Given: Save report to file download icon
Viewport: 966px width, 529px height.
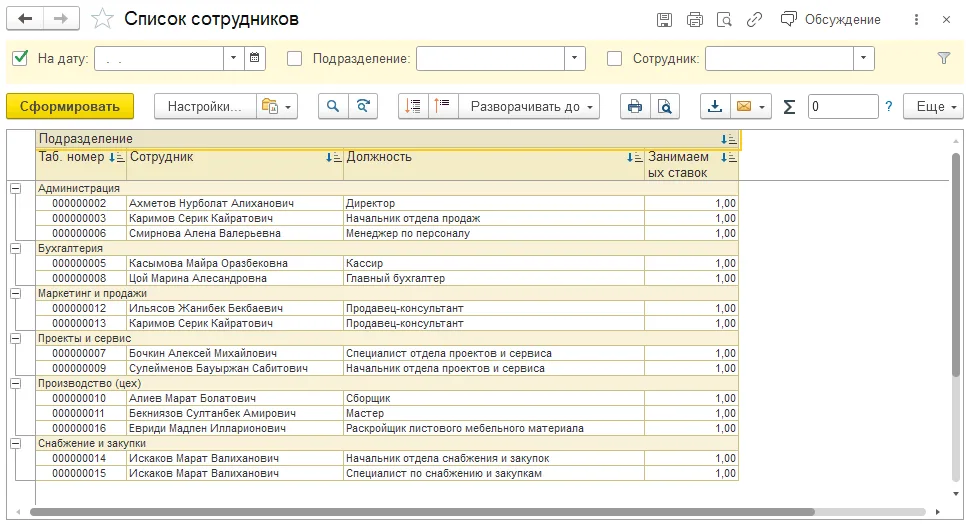Looking at the screenshot, I should (715, 107).
